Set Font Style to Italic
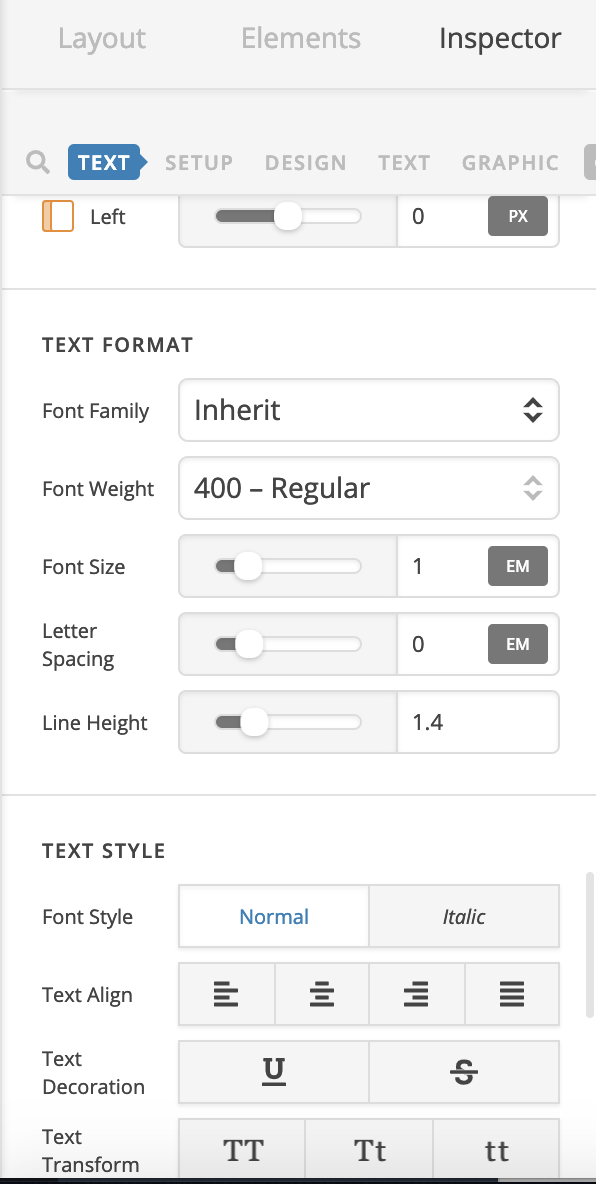 (464, 916)
